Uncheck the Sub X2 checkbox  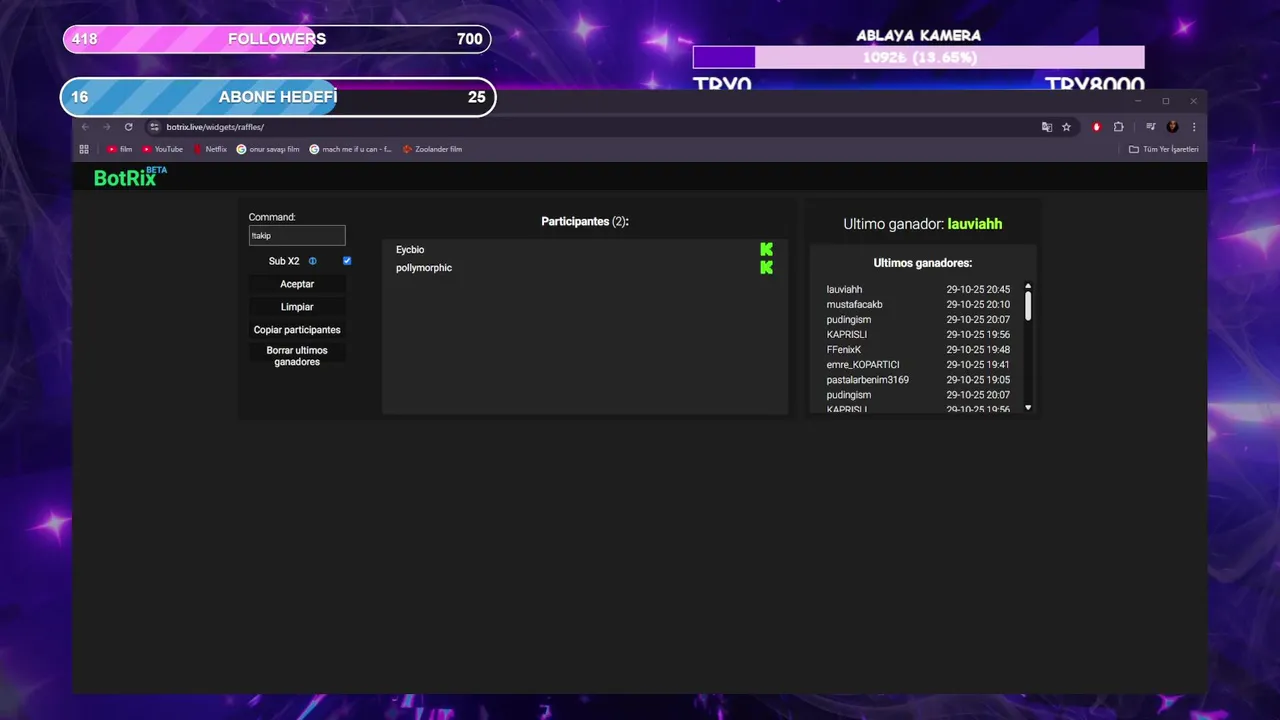point(347,261)
